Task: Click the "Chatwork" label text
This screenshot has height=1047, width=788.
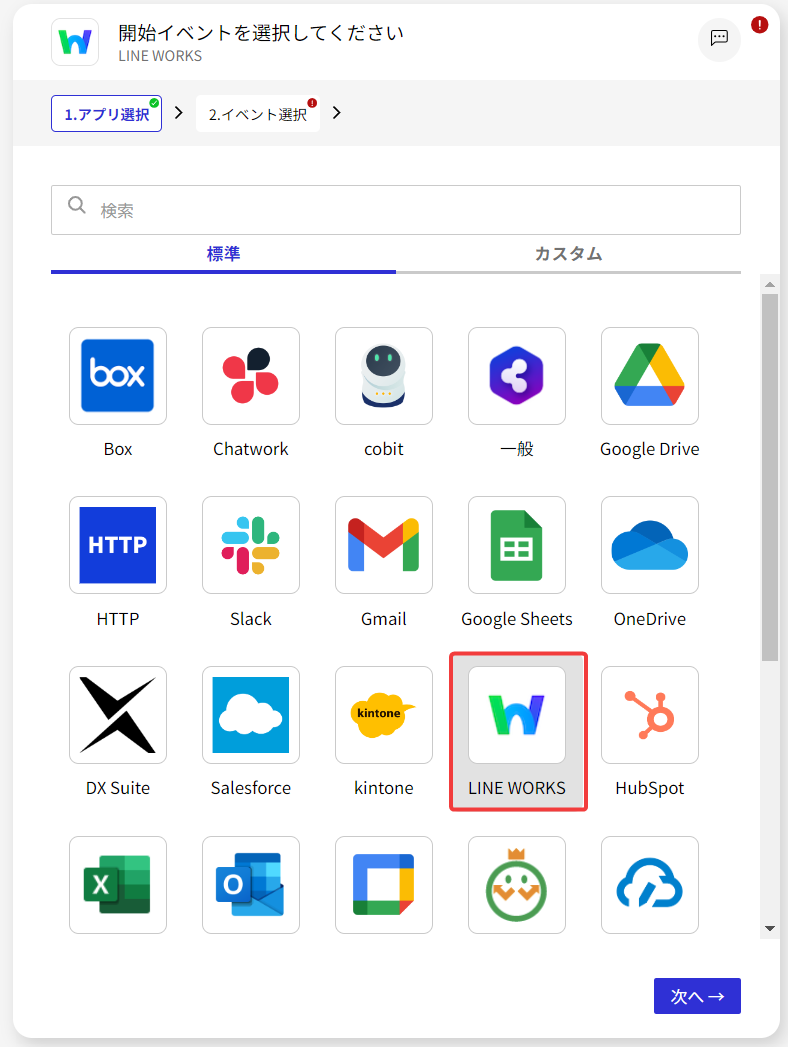Action: coord(250,449)
